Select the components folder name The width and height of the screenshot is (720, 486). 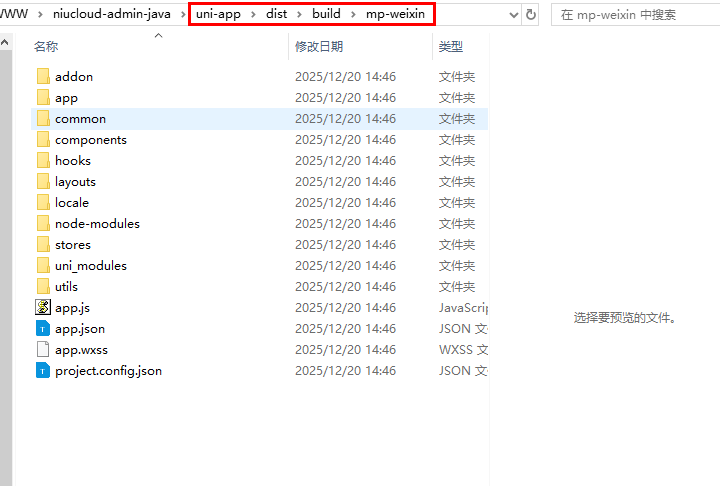coord(91,140)
